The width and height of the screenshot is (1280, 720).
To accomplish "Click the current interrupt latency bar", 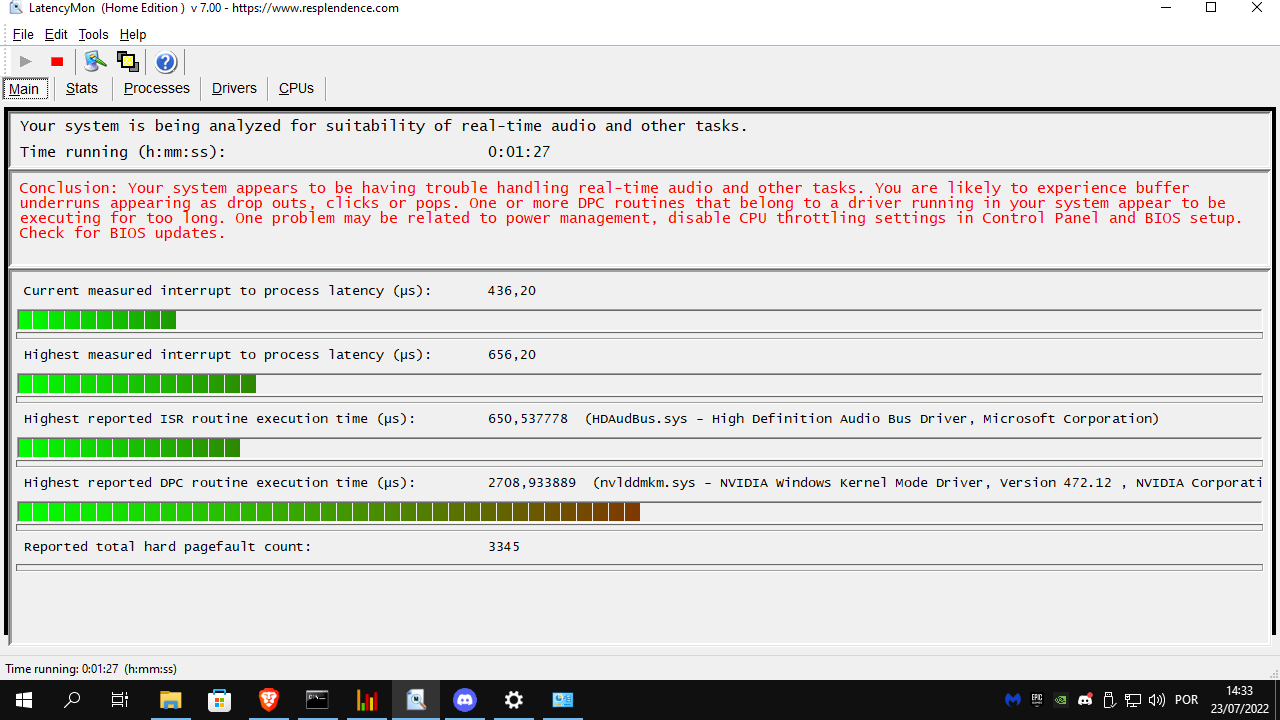I will coord(639,320).
